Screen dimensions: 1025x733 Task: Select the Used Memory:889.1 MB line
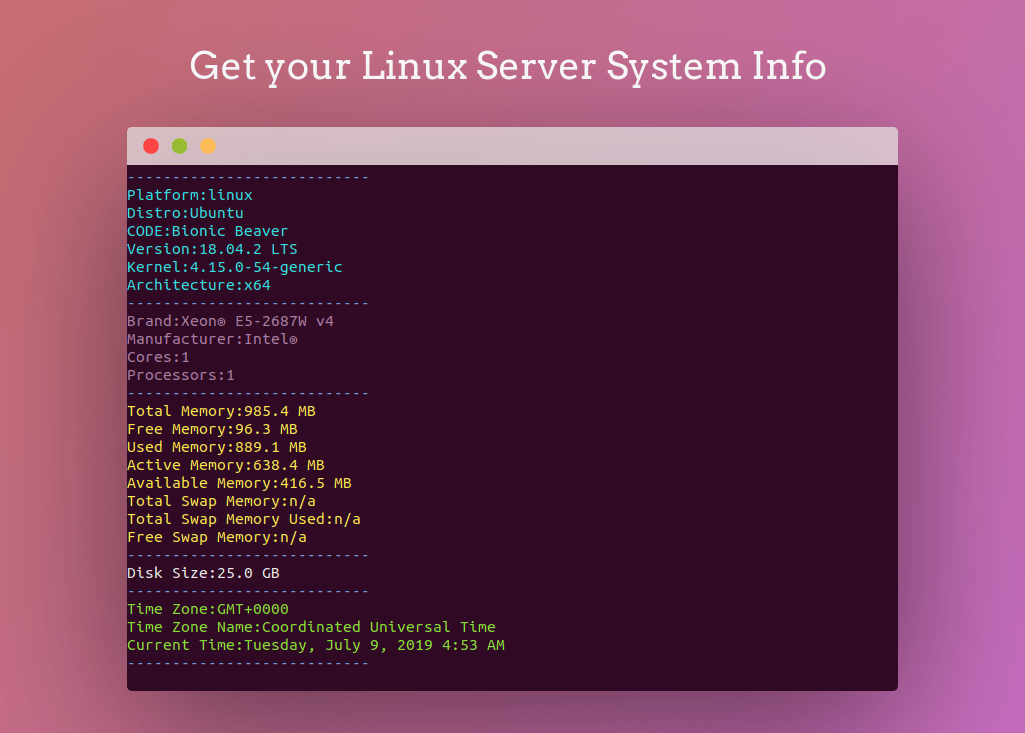pyautogui.click(x=217, y=446)
